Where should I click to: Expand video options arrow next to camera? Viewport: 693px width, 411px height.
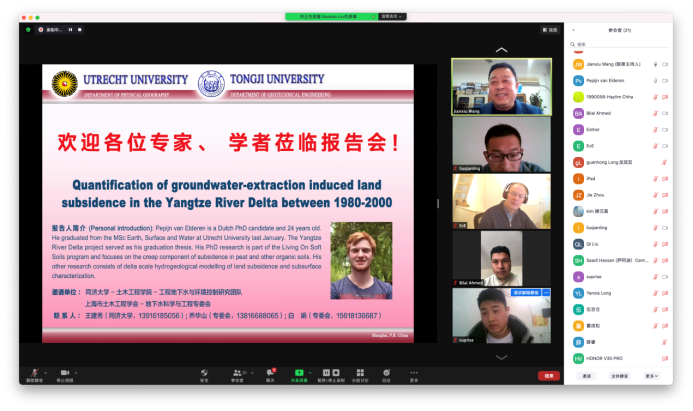tap(76, 373)
